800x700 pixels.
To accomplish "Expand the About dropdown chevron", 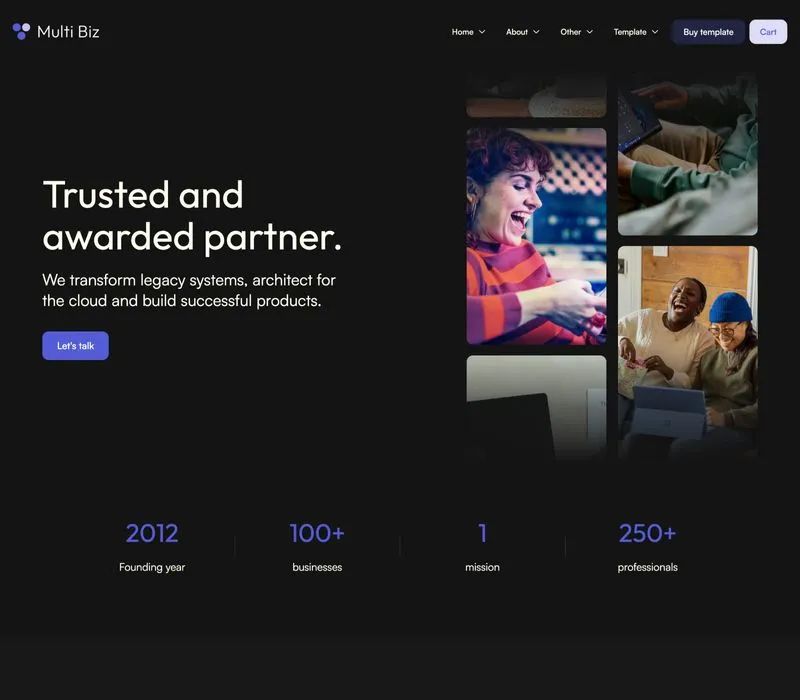I will click(536, 32).
